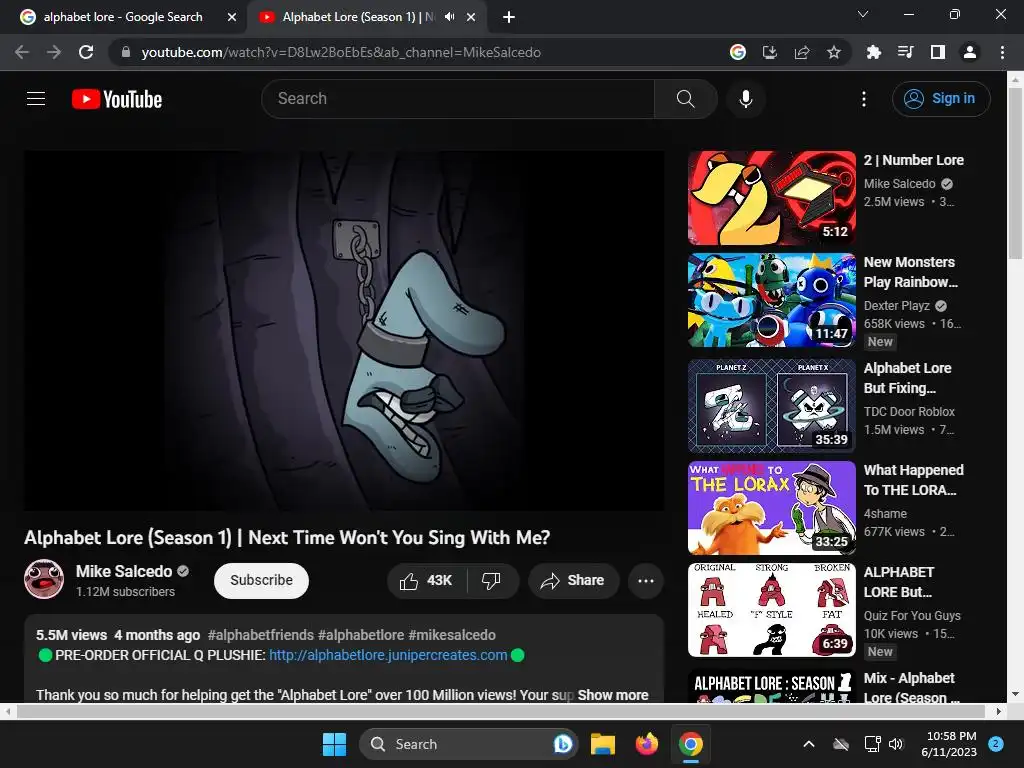
Task: Open ALPHABET LORE But quiz thumbnail
Action: 771,610
